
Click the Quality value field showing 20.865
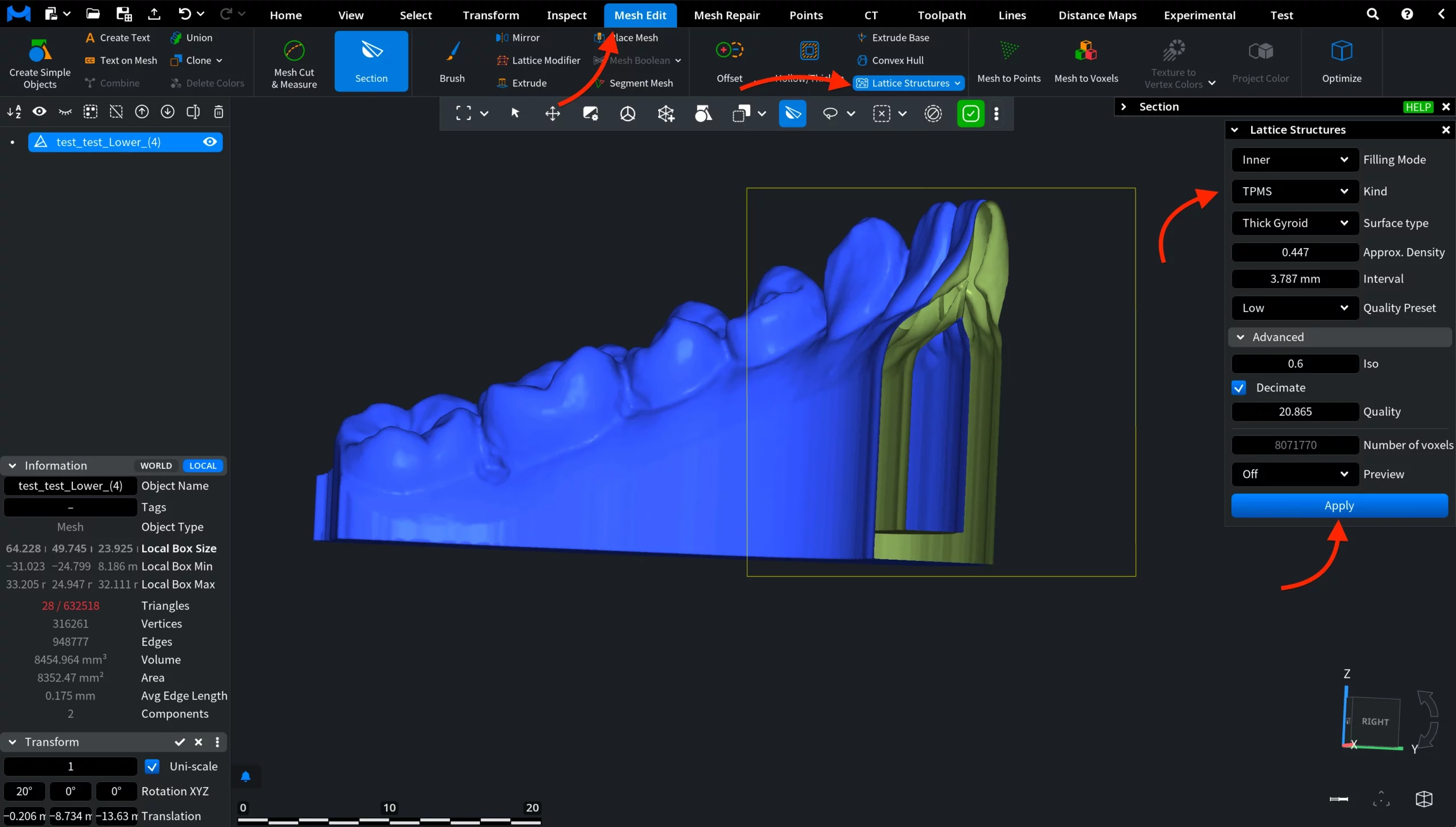1294,411
